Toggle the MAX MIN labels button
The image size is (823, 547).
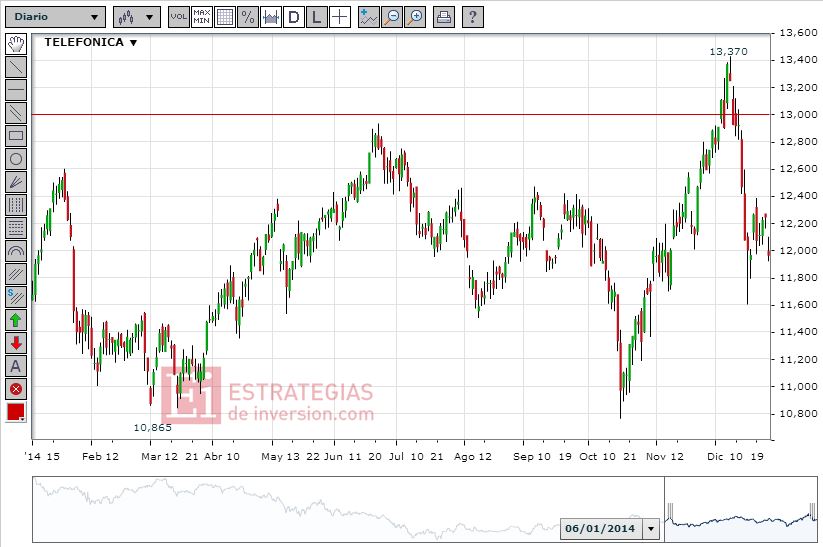tap(202, 17)
